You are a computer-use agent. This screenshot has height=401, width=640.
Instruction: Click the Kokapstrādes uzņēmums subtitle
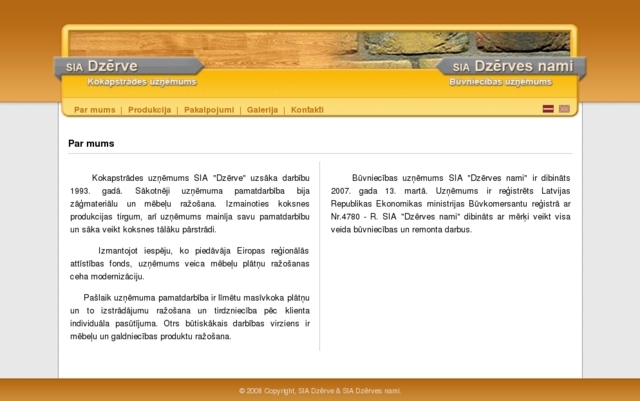(142, 82)
